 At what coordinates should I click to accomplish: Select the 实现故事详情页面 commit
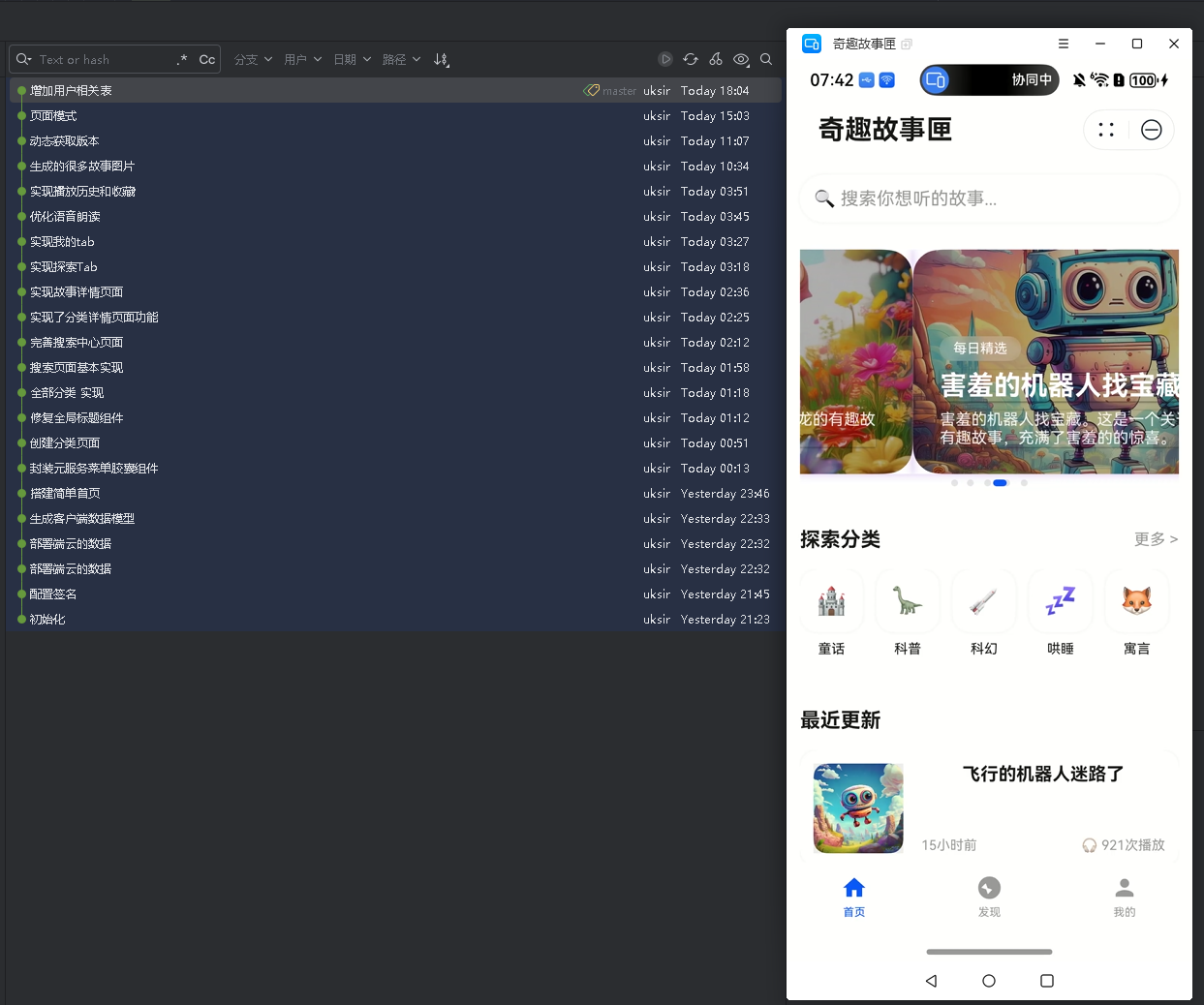77,292
